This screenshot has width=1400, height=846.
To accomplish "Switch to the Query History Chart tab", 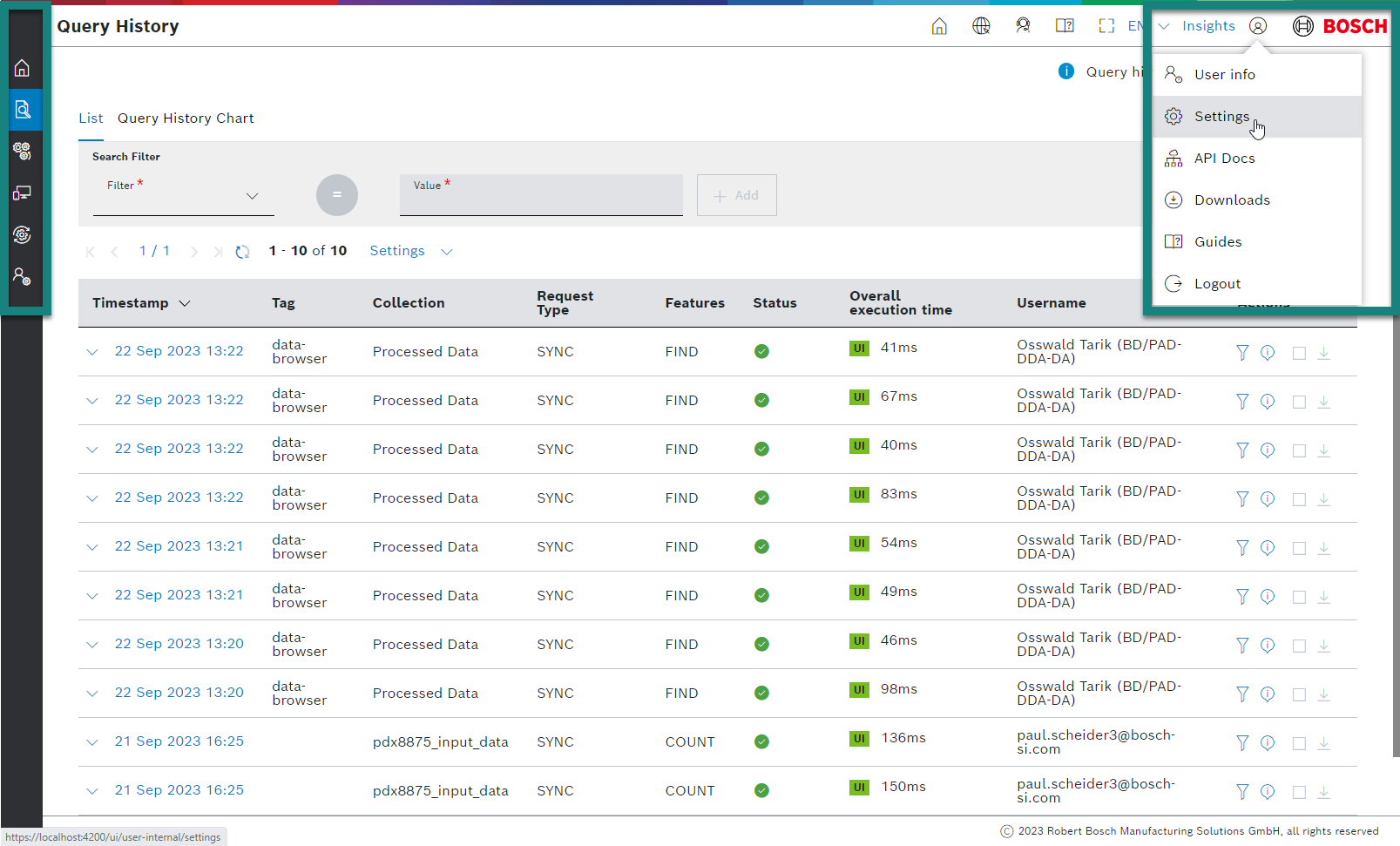I will [x=186, y=118].
